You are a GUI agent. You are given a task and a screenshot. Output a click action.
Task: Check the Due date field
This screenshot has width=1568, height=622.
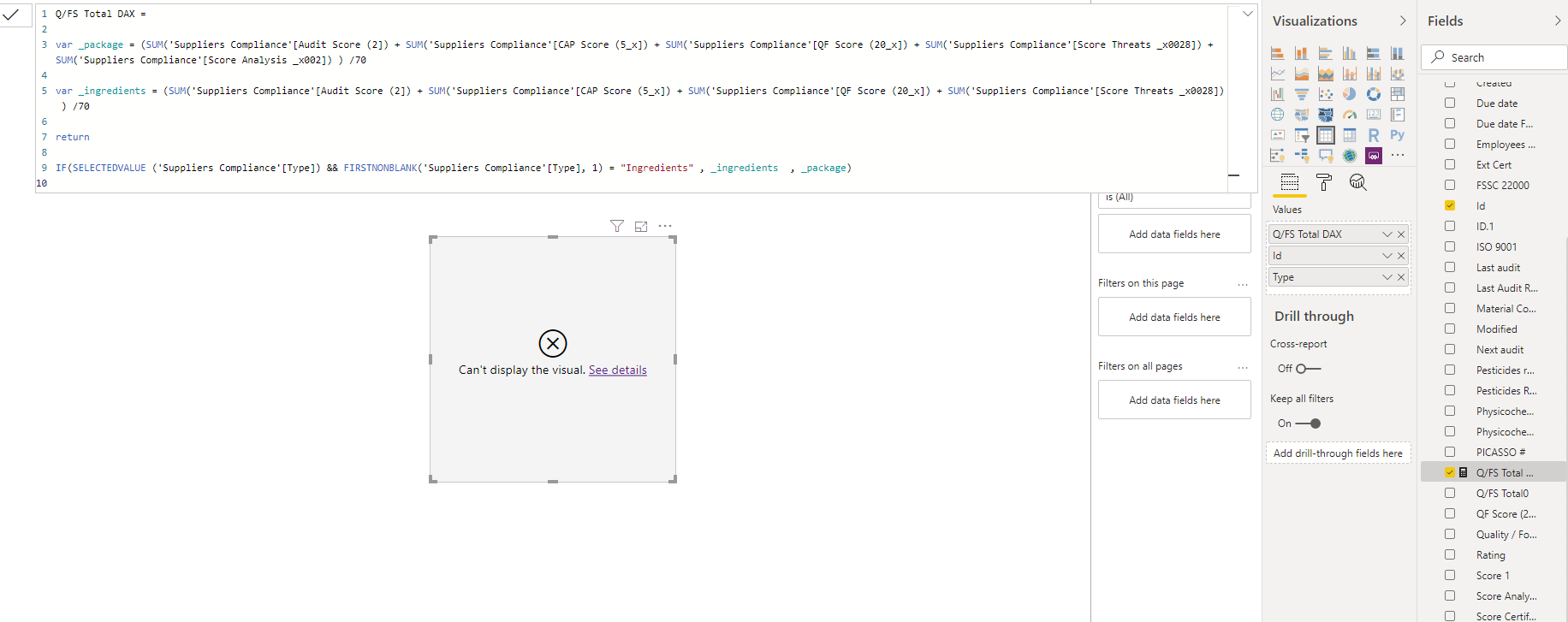coord(1450,103)
